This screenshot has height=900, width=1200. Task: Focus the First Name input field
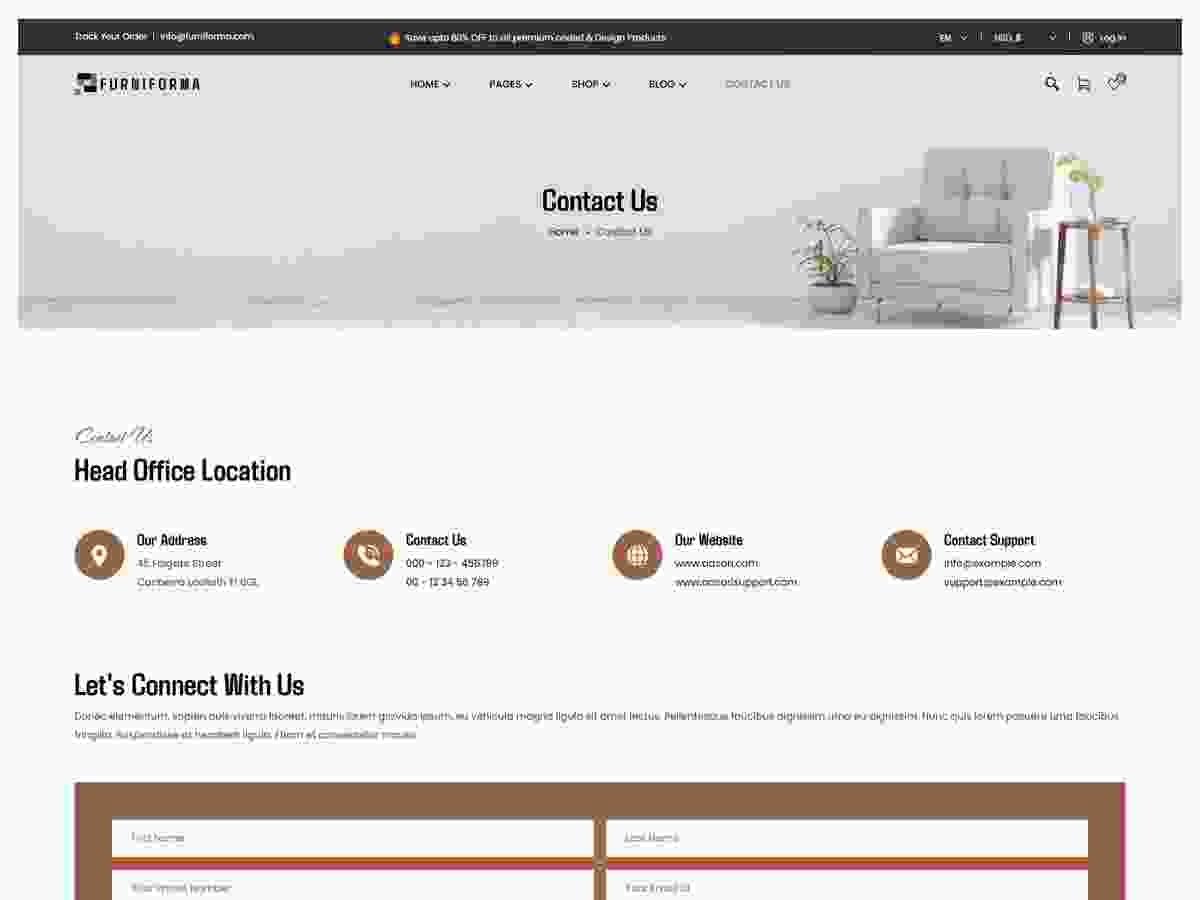click(x=352, y=838)
